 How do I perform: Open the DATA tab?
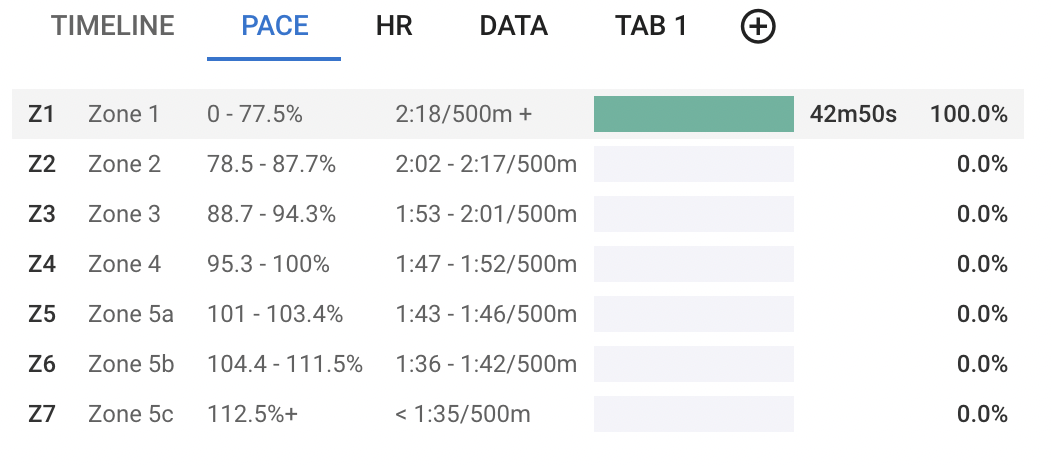click(x=513, y=26)
